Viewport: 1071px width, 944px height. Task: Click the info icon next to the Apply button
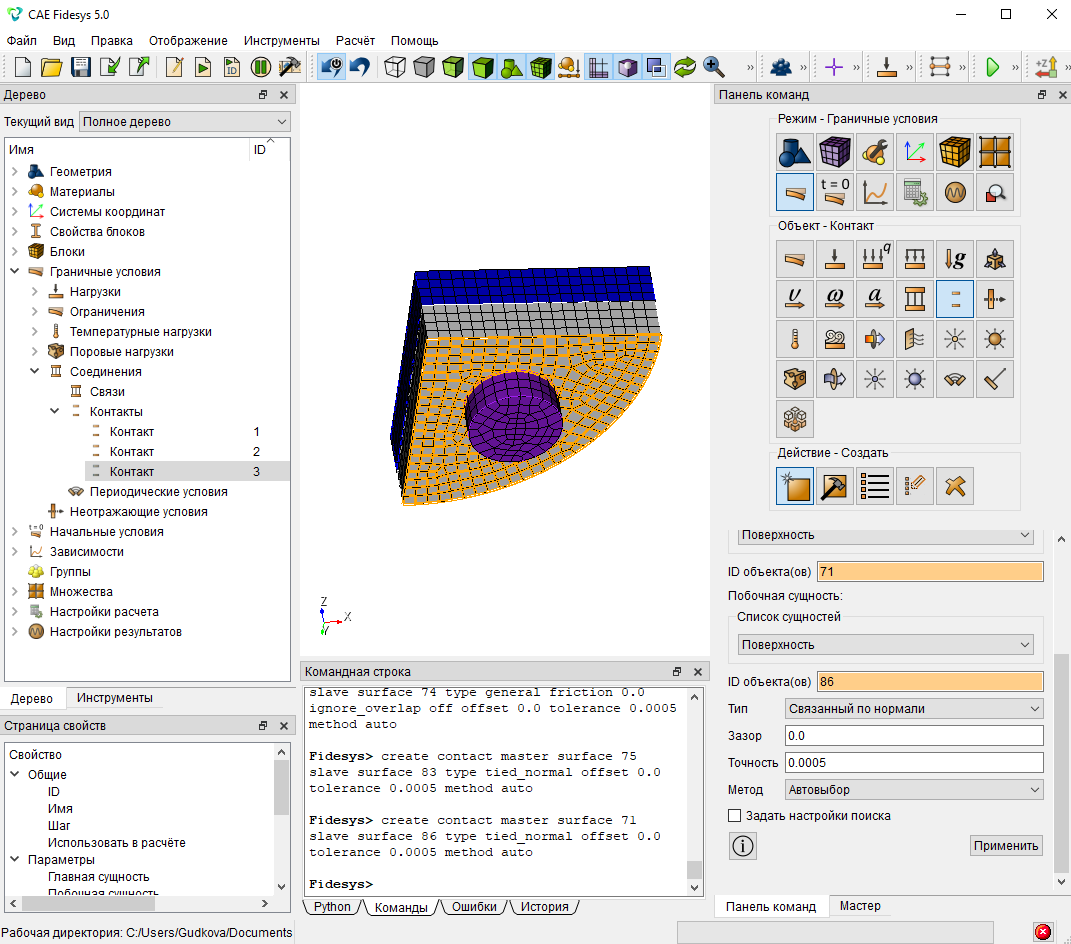click(742, 846)
